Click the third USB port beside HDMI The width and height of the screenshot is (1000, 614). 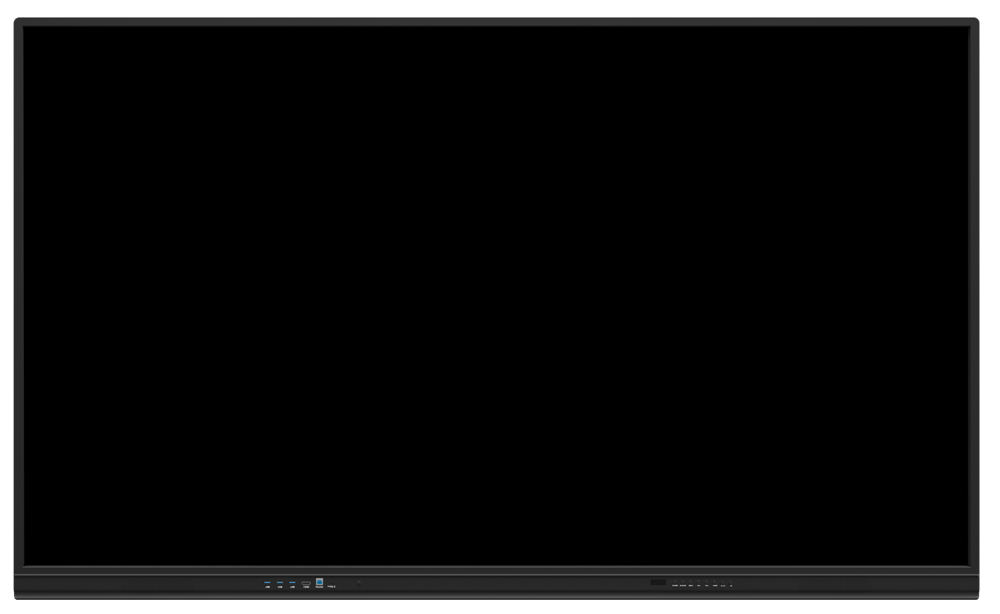point(292,584)
